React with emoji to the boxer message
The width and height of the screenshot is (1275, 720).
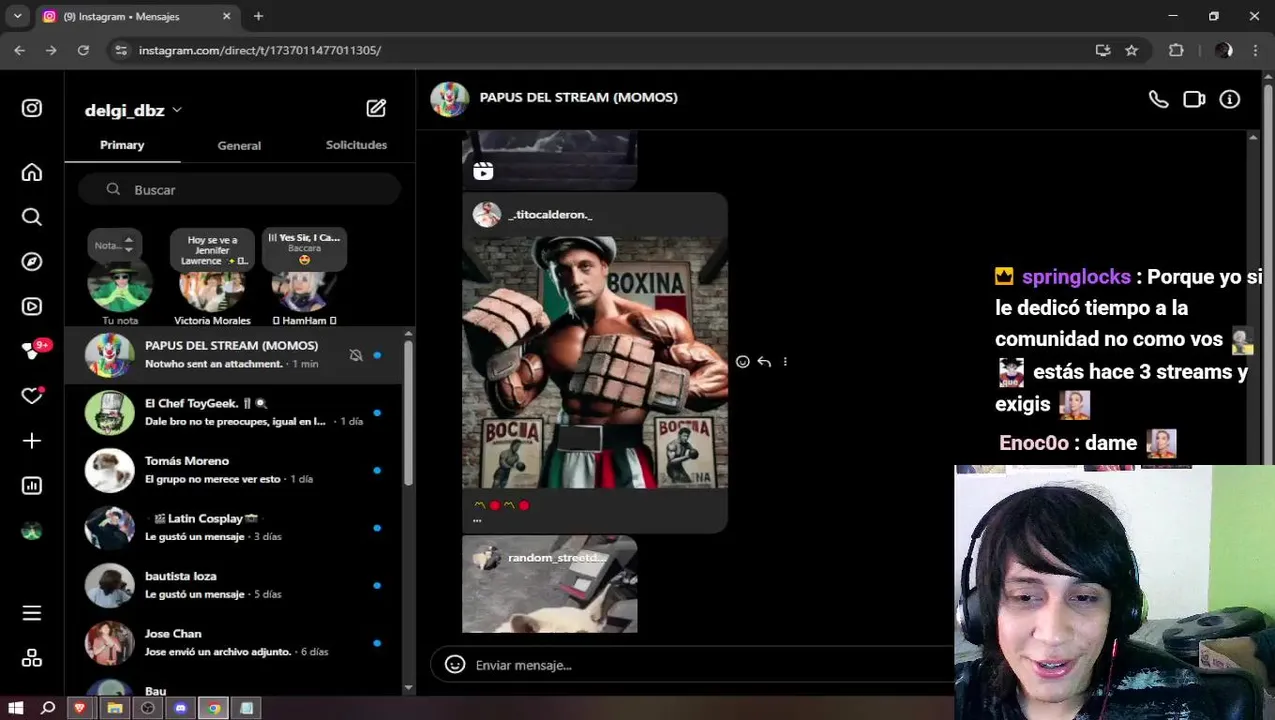742,362
